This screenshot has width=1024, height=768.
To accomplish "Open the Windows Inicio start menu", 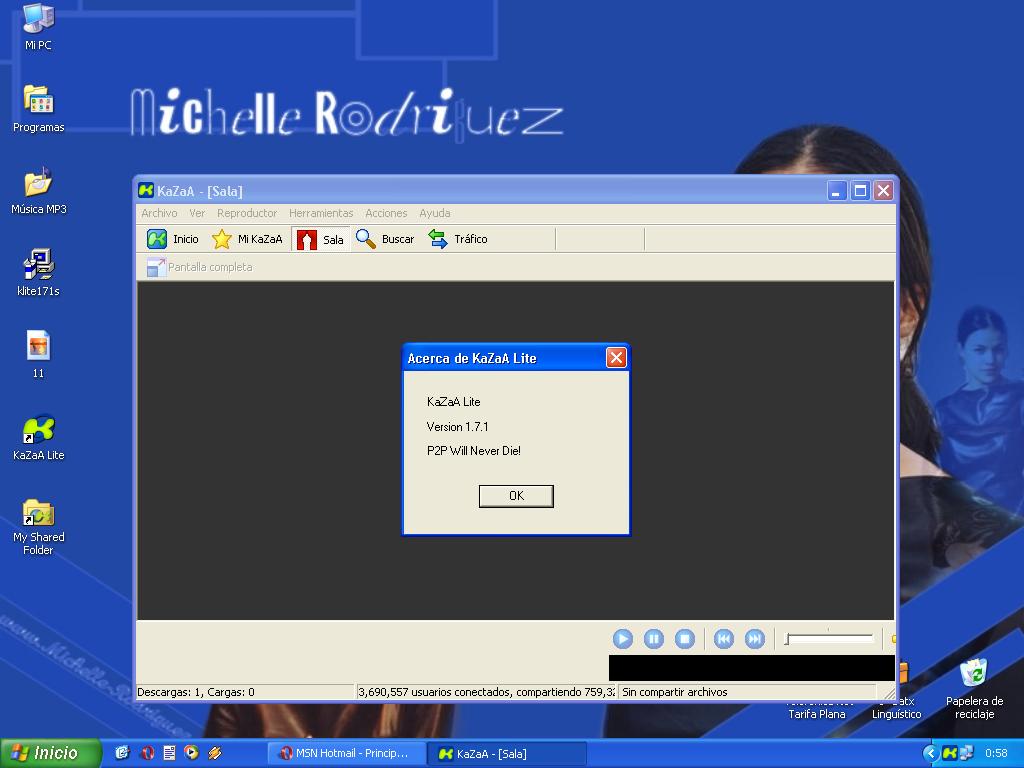I will tap(51, 753).
